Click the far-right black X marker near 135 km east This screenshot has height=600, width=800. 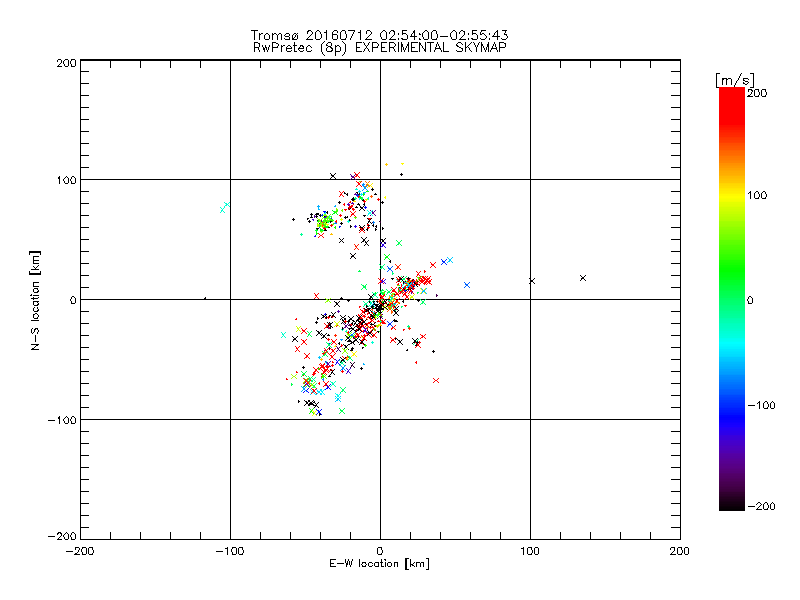coord(583,278)
